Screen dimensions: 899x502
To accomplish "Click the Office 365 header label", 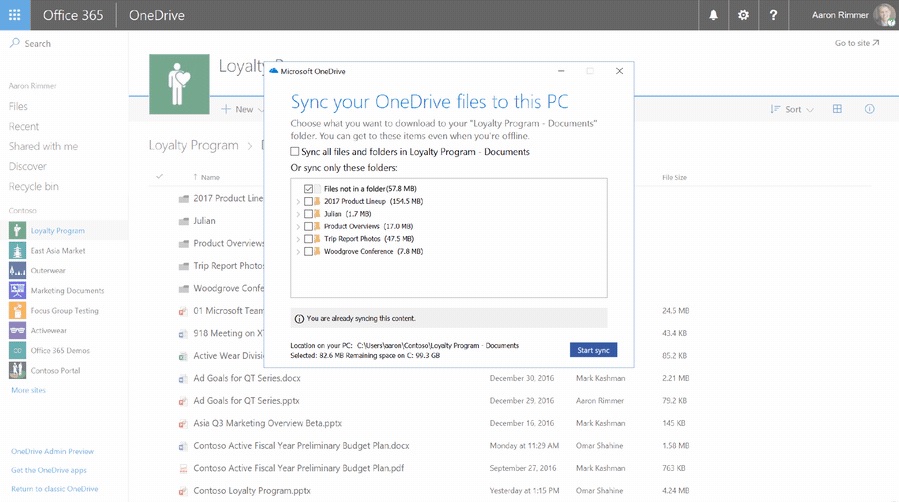I will pyautogui.click(x=73, y=15).
